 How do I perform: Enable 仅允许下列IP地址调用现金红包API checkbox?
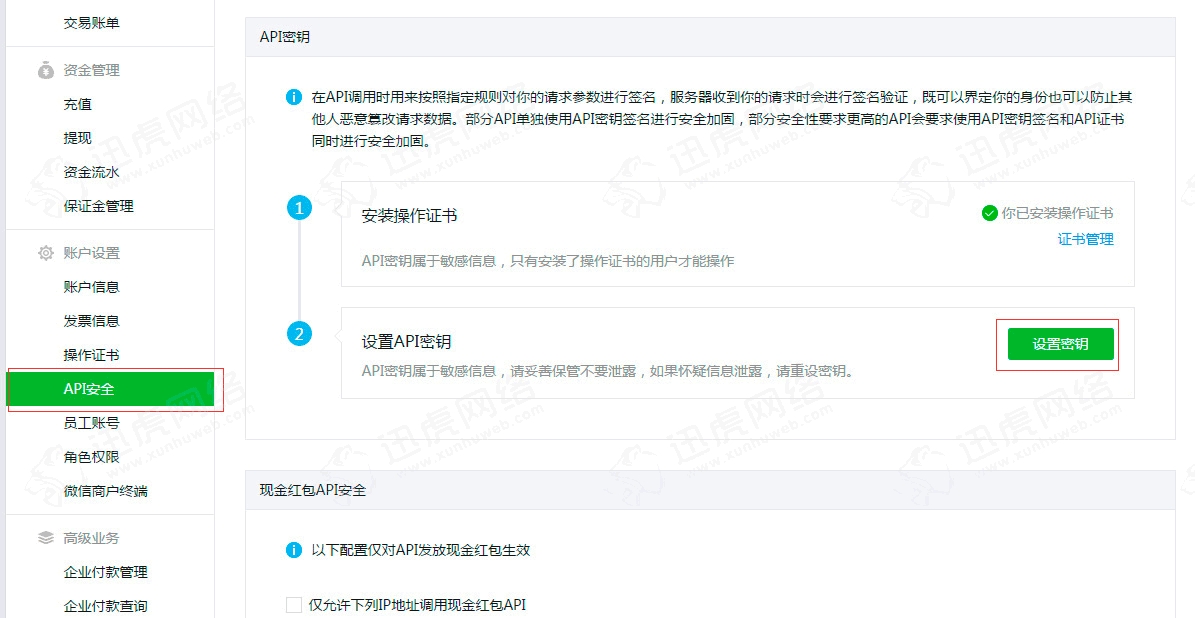click(294, 605)
